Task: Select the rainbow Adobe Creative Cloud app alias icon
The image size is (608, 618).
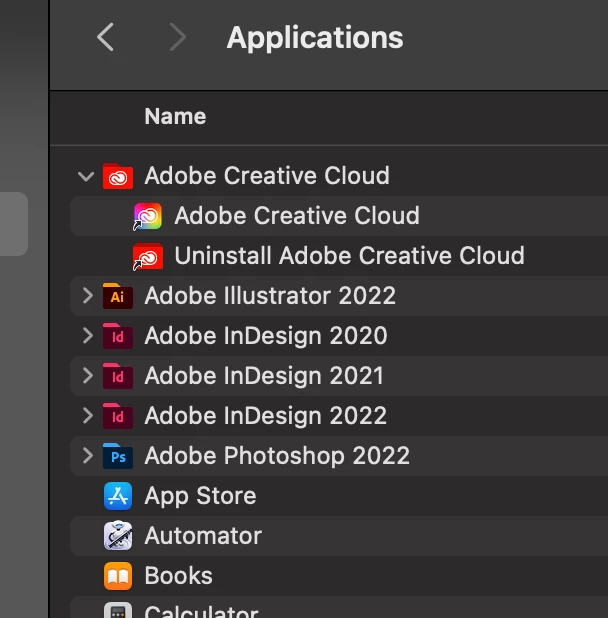Action: pos(147,216)
